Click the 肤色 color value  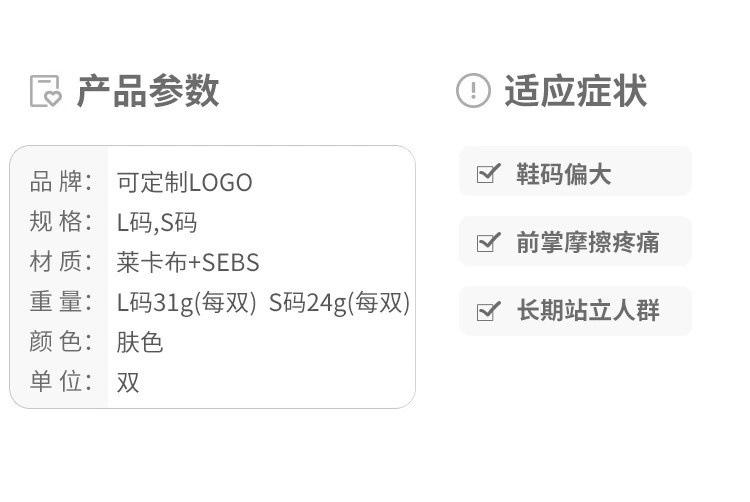140,342
